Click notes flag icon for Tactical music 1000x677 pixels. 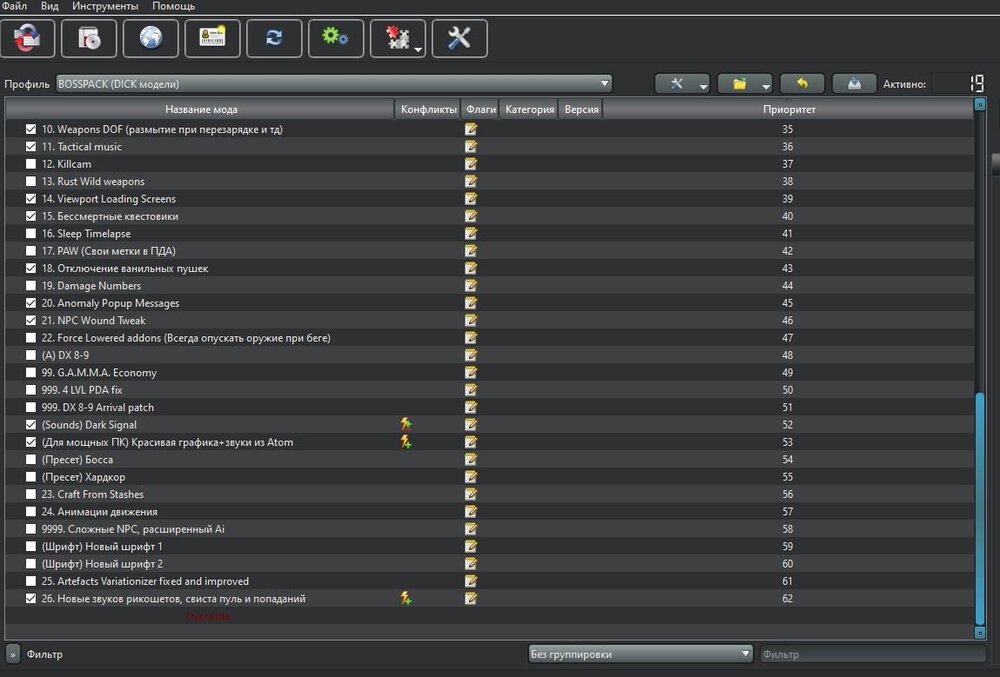click(x=471, y=147)
